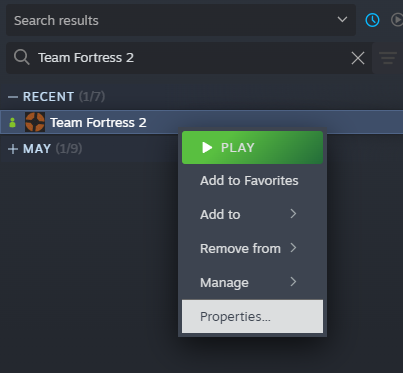403x373 pixels.
Task: Toggle the ready-to-play filter icon
Action: (397, 20)
